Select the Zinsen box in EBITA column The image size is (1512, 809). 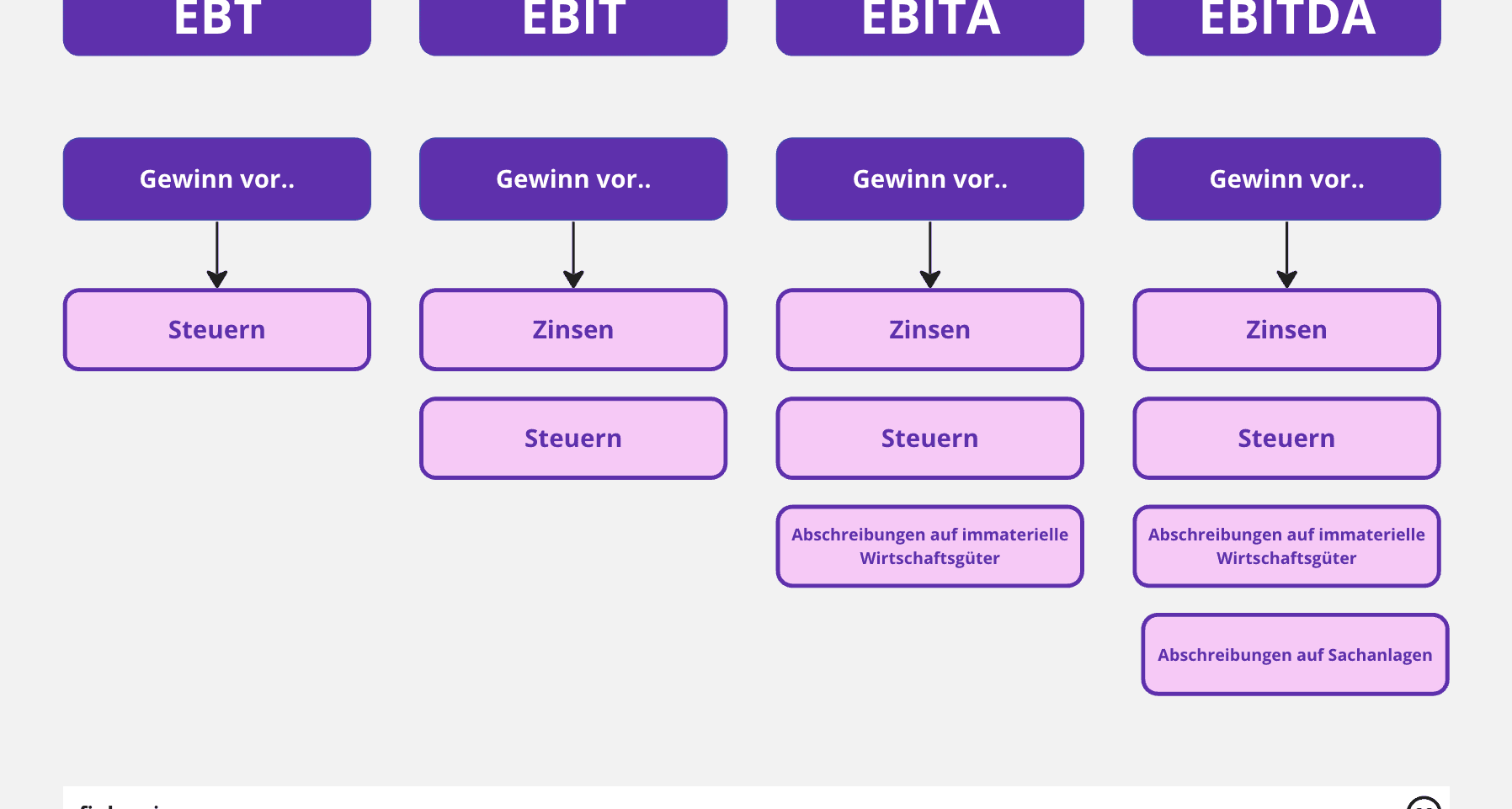point(930,330)
